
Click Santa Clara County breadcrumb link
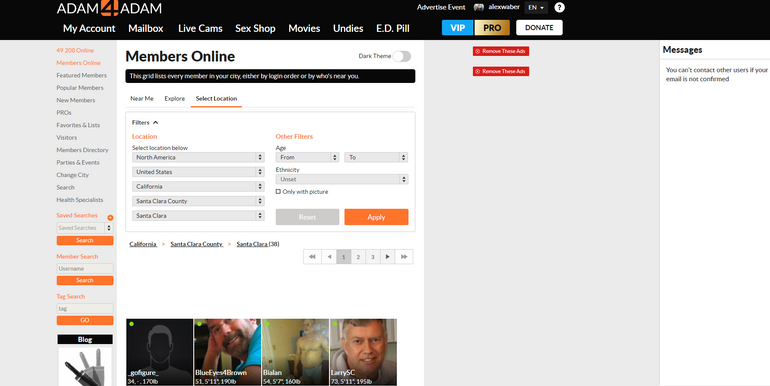196,244
